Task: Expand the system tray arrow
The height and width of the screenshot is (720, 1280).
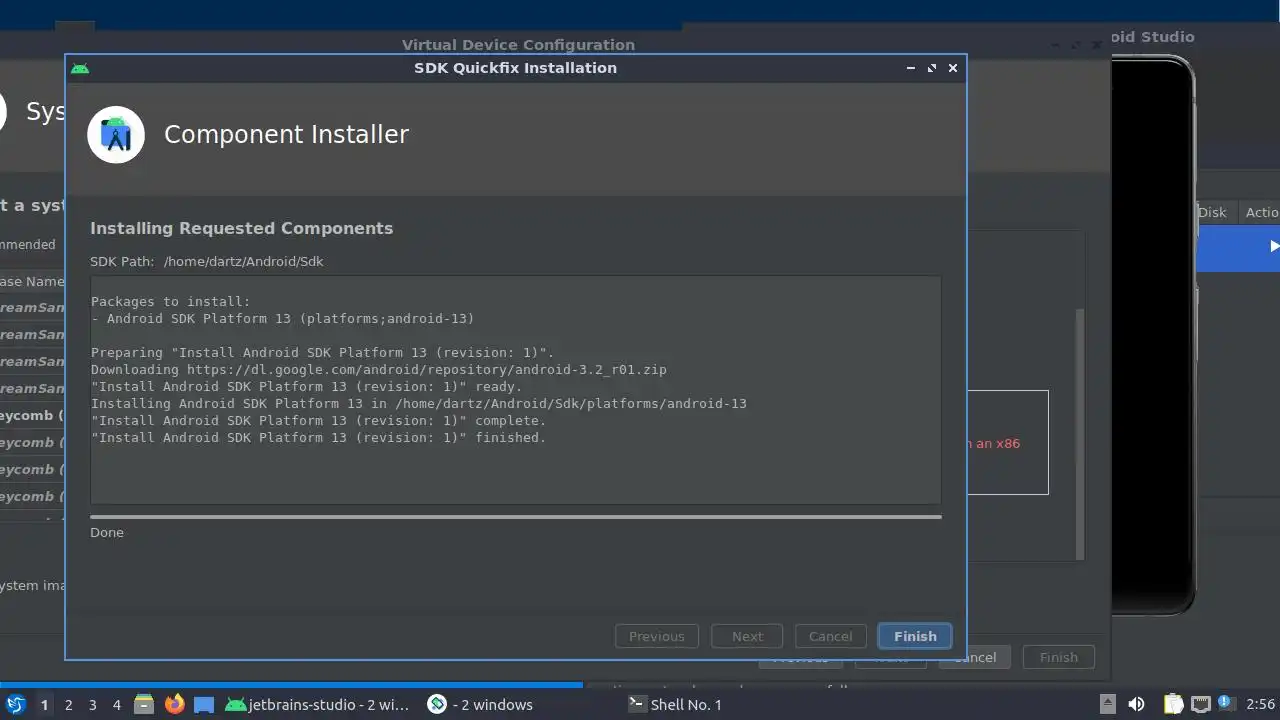Action: tap(1107, 704)
